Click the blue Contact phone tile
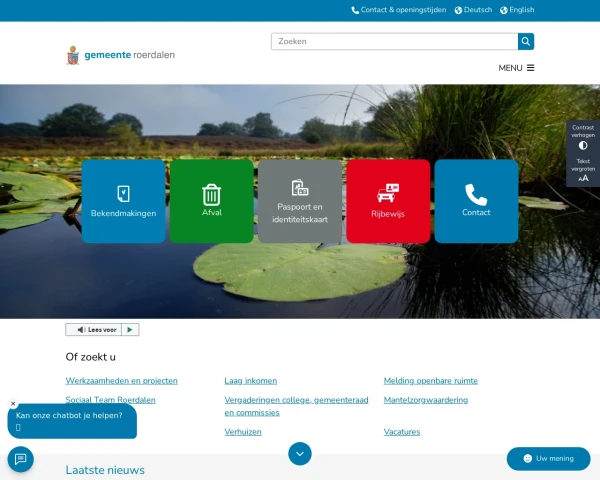Screen dimensions: 600x480 pos(476,201)
